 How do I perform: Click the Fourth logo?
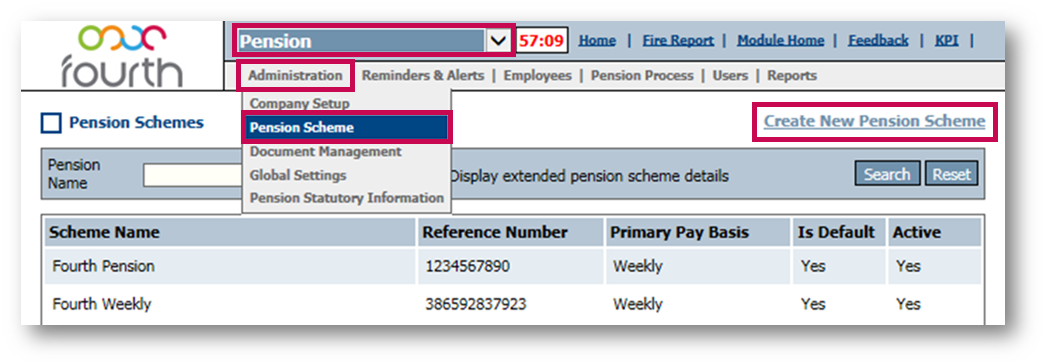(x=122, y=55)
